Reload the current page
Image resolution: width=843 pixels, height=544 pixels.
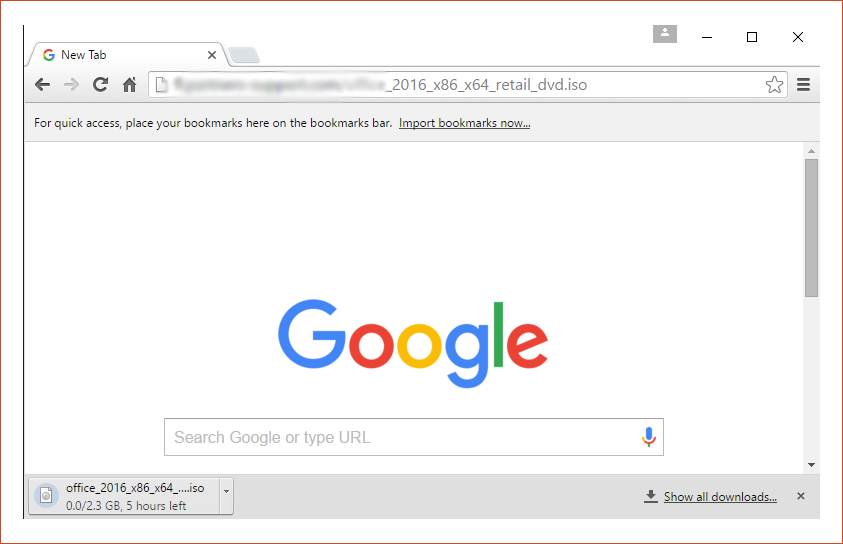coord(100,84)
